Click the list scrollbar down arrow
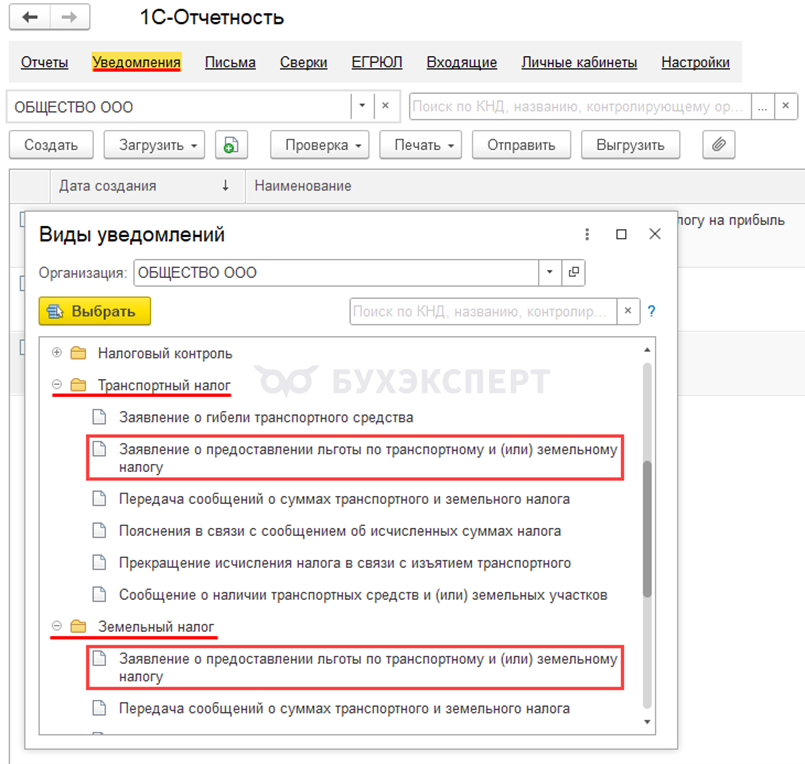This screenshot has width=805, height=764. pyautogui.click(x=647, y=722)
